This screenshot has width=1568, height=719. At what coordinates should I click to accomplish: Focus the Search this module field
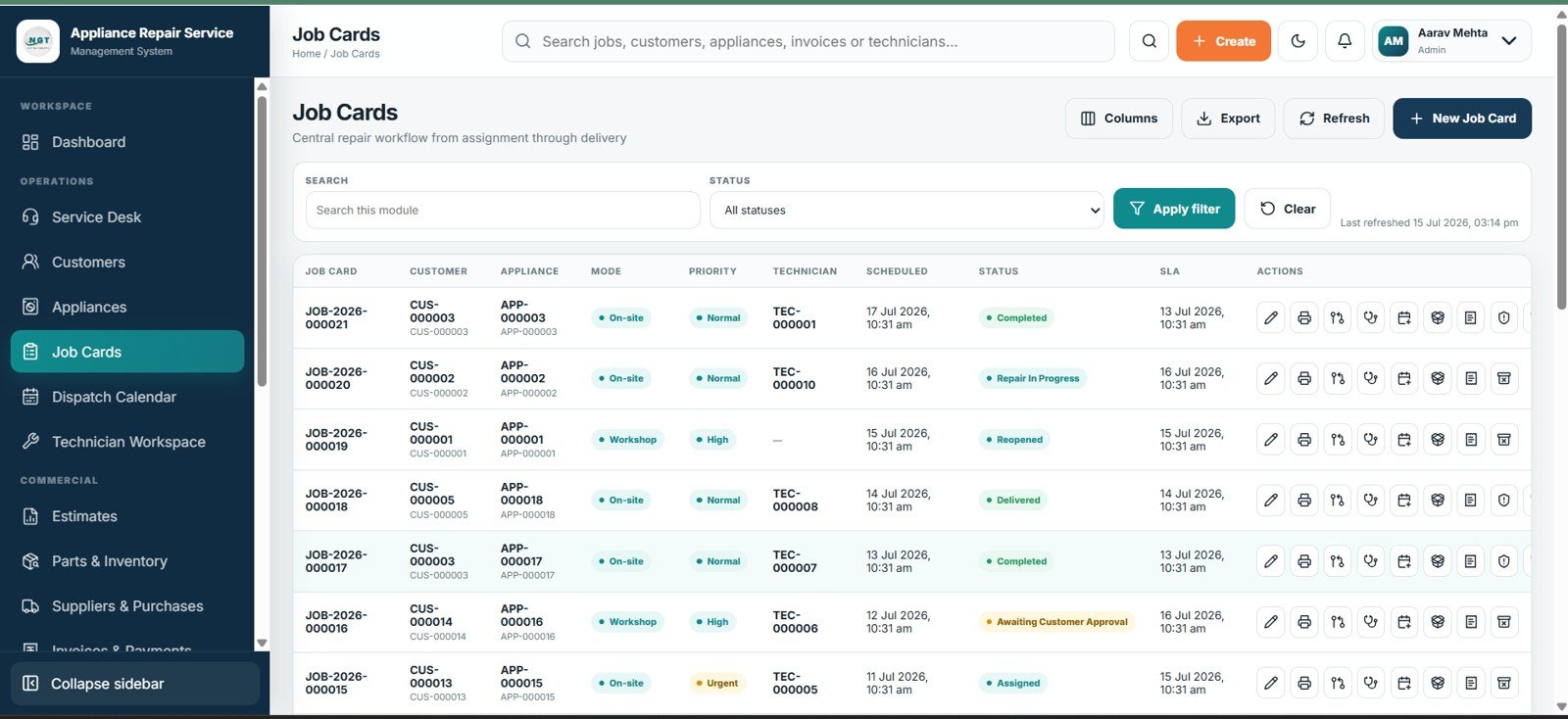click(503, 210)
